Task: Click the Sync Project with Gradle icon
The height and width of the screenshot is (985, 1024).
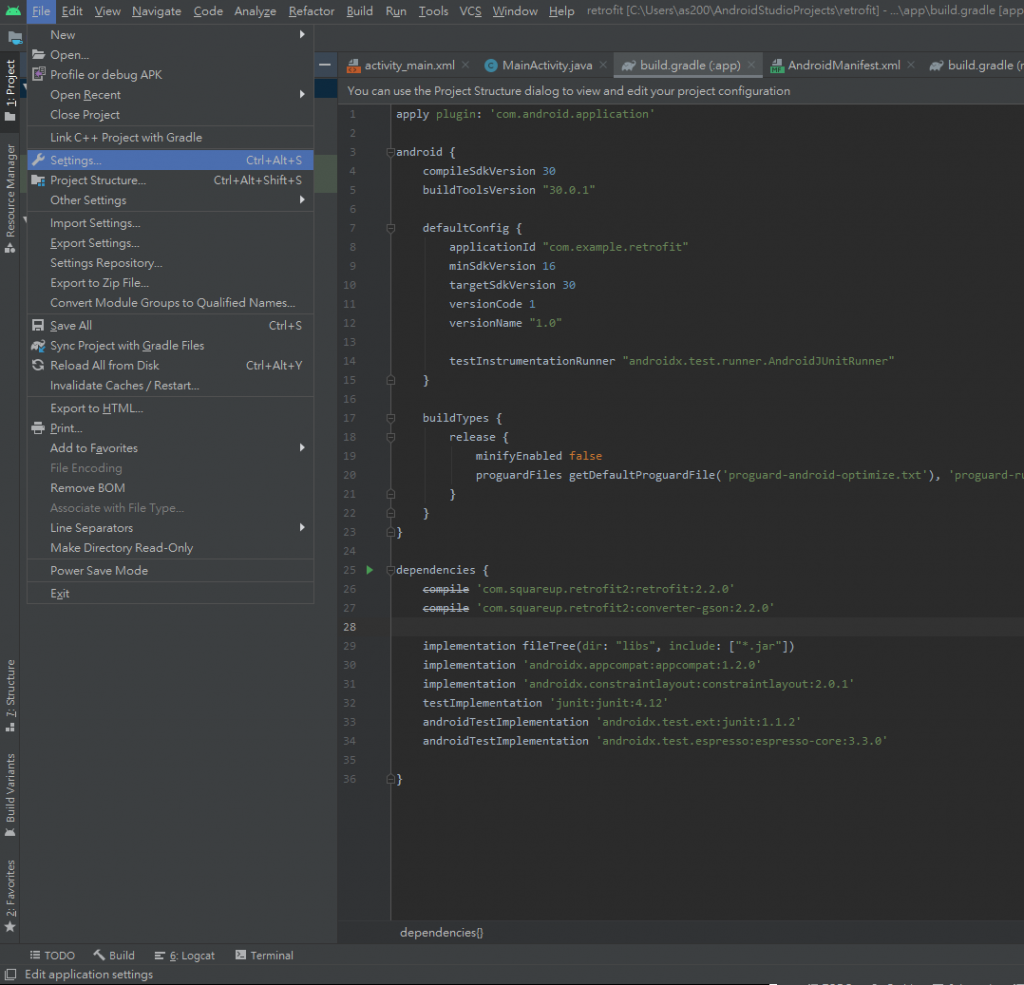Action: 39,346
